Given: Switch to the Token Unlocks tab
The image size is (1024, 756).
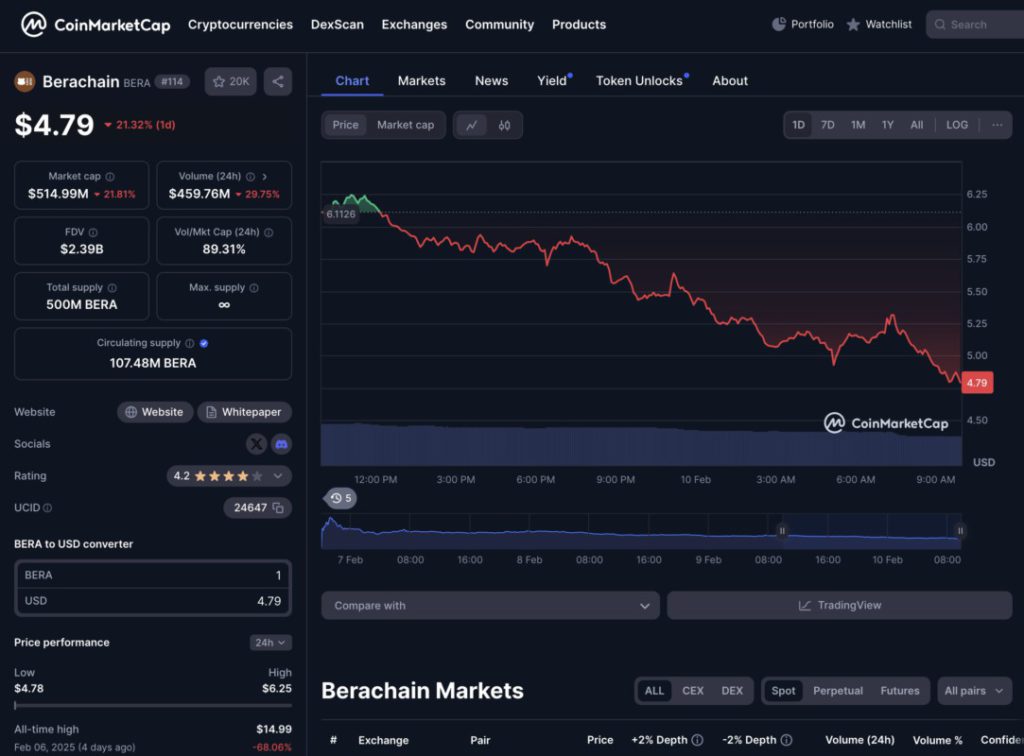Looking at the screenshot, I should tap(639, 81).
